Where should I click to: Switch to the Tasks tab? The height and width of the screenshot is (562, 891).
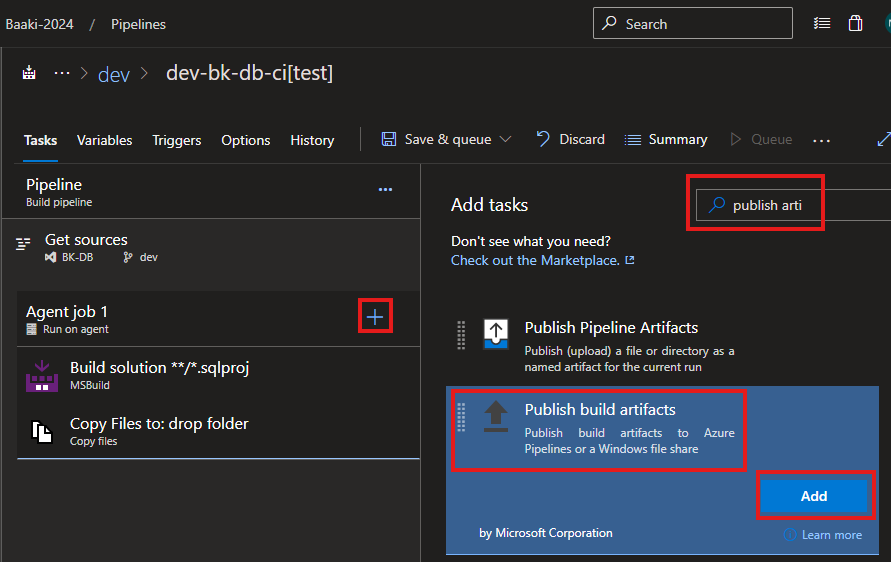(40, 140)
